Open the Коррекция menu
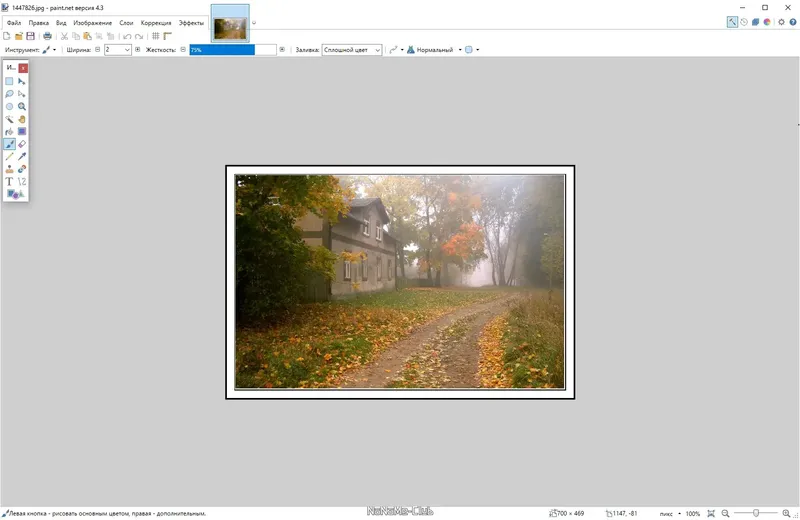This screenshot has height=520, width=800. point(156,22)
